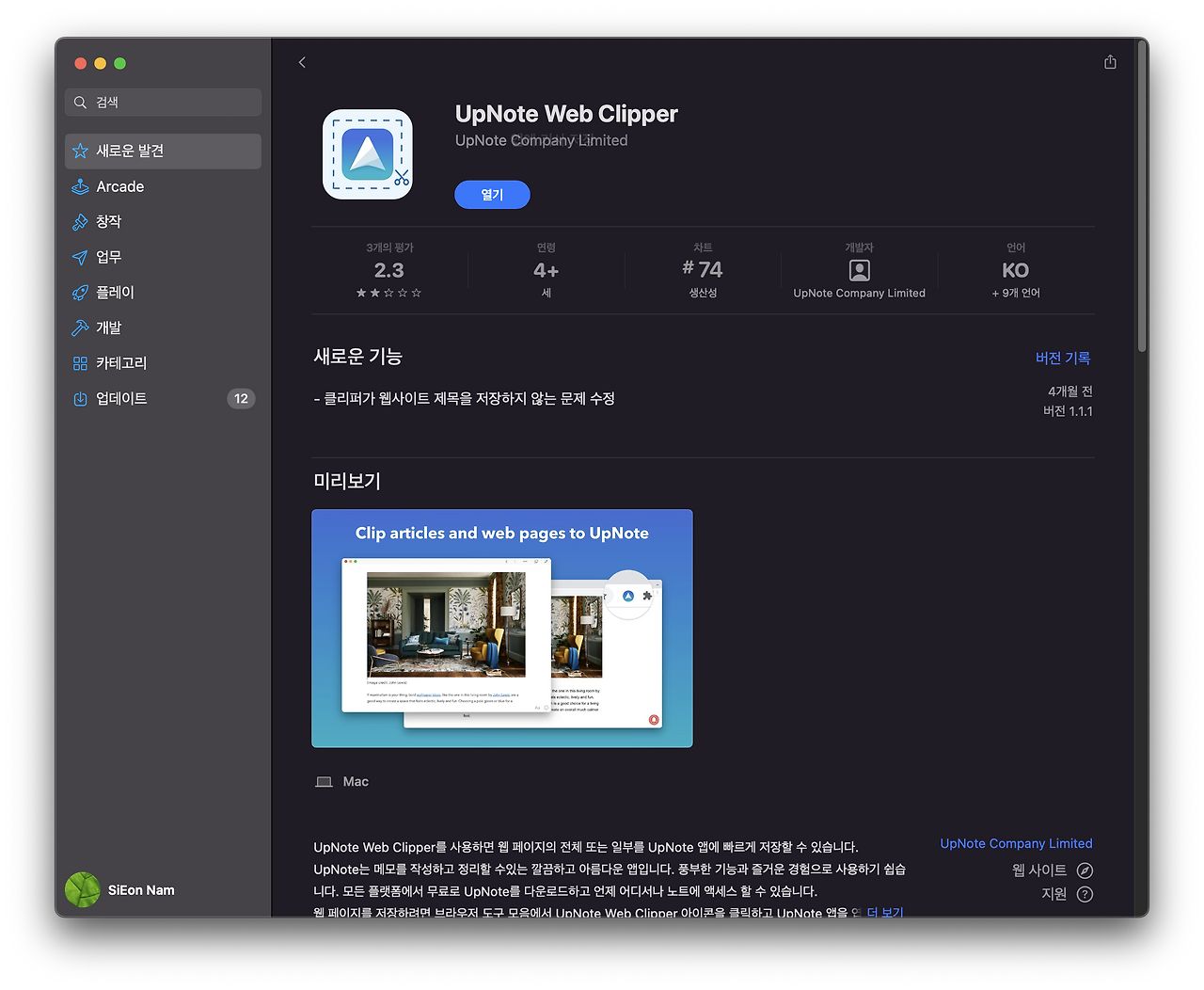Open the 창작 (Create) category
The width and height of the screenshot is (1204, 990).
[107, 221]
